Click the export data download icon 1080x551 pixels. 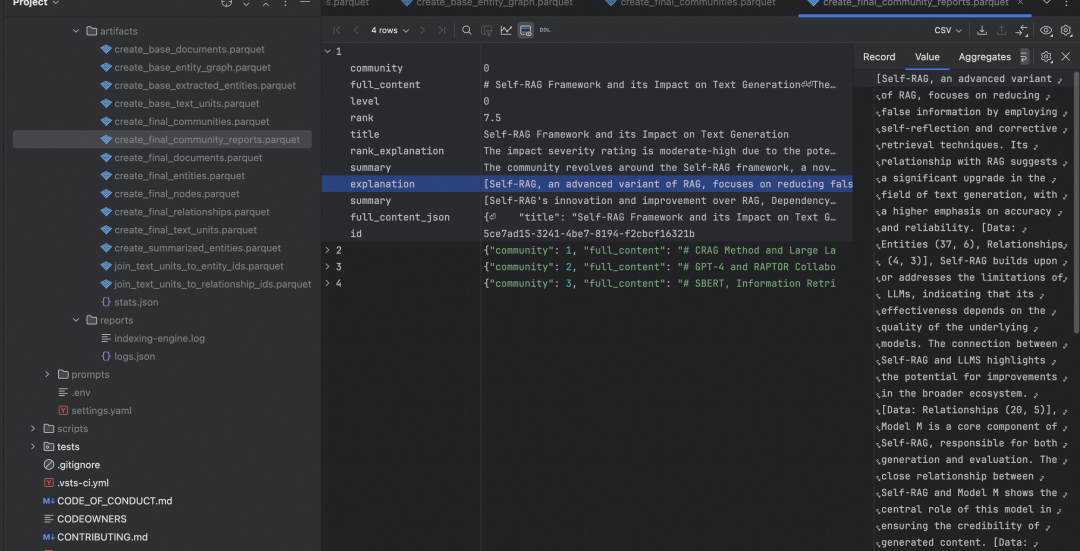point(982,31)
